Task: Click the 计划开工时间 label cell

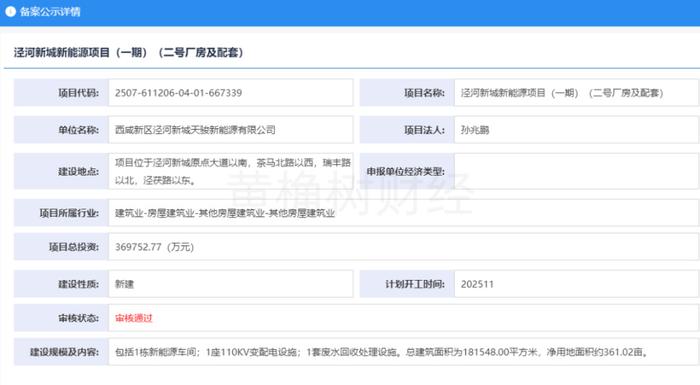Action: coord(407,284)
